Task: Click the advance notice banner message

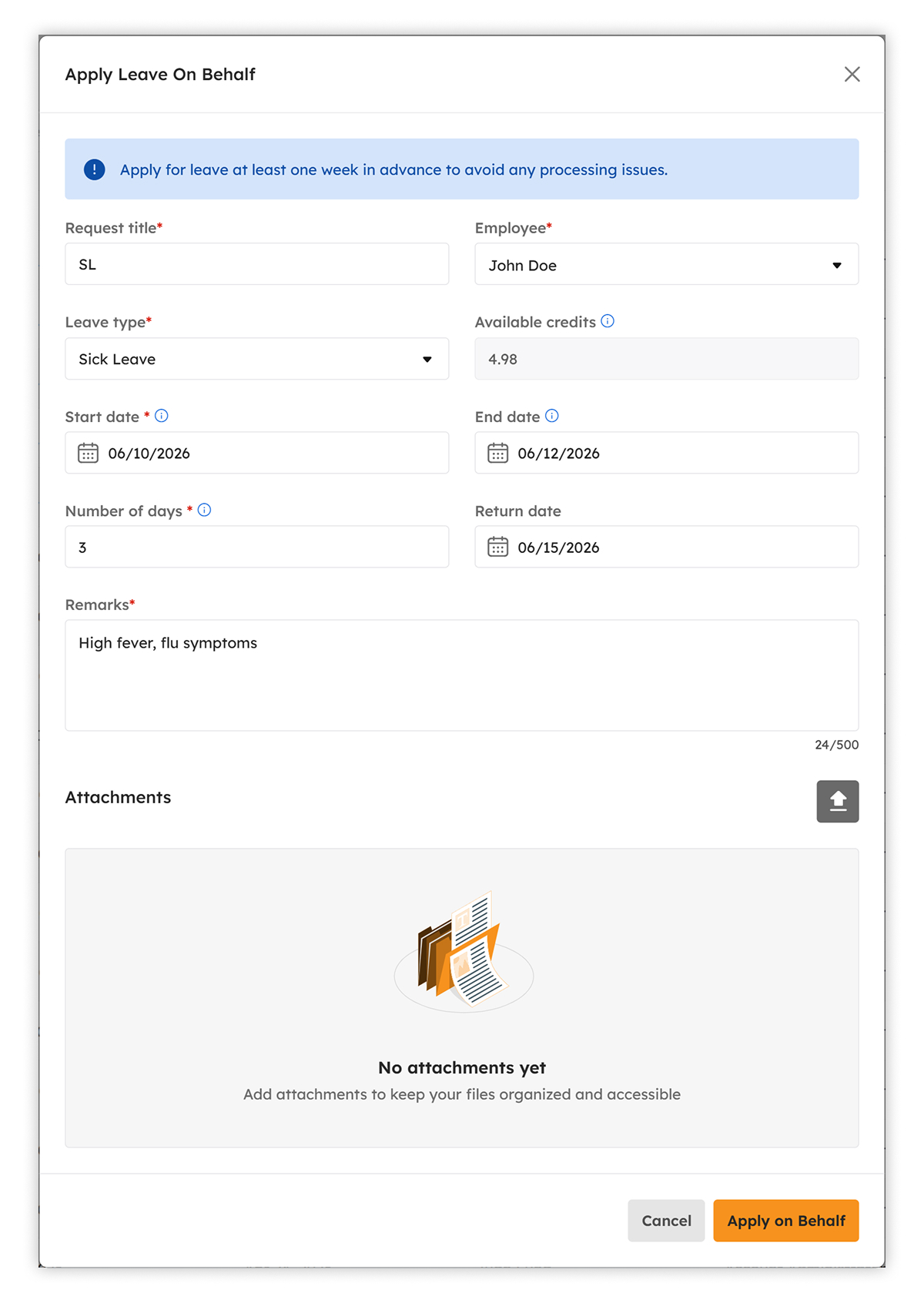Action: point(393,169)
